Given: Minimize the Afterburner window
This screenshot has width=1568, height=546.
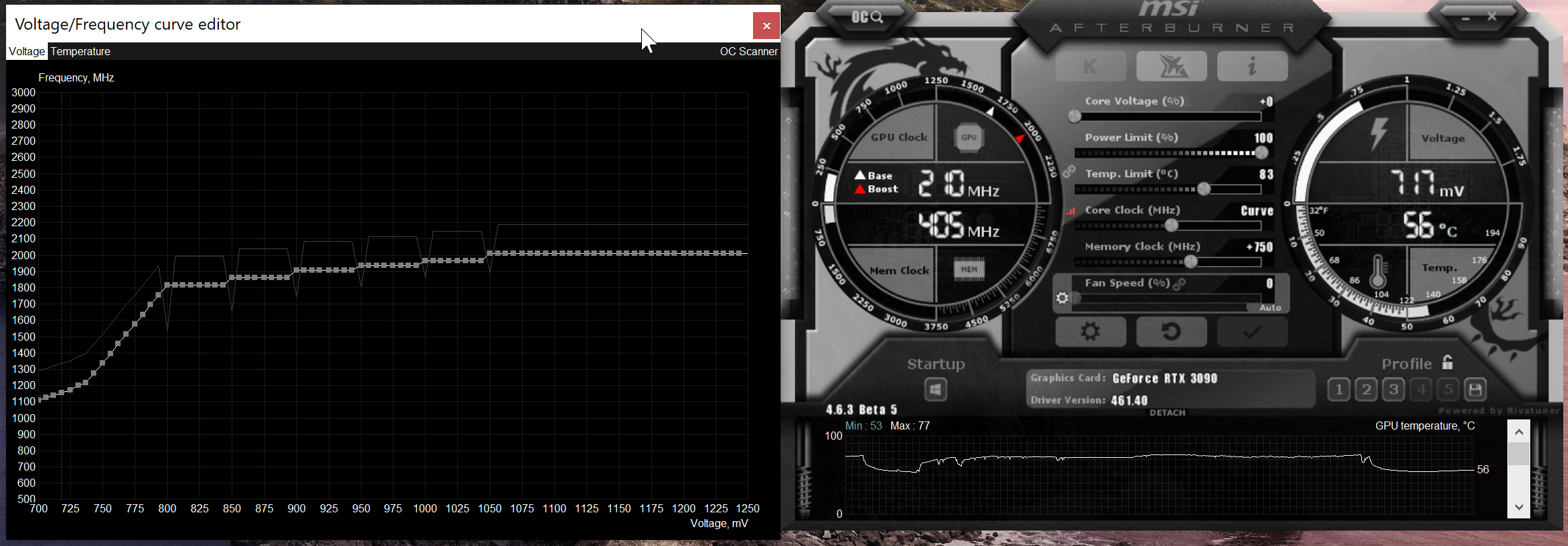Looking at the screenshot, I should 1466,19.
